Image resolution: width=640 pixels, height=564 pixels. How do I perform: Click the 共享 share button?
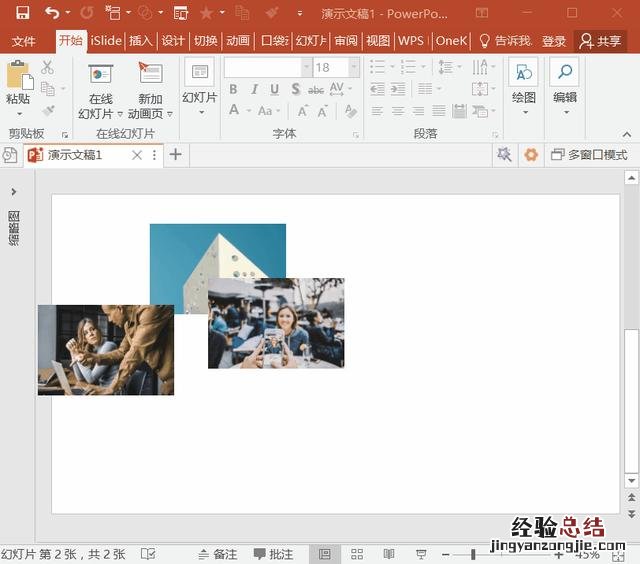pos(601,41)
